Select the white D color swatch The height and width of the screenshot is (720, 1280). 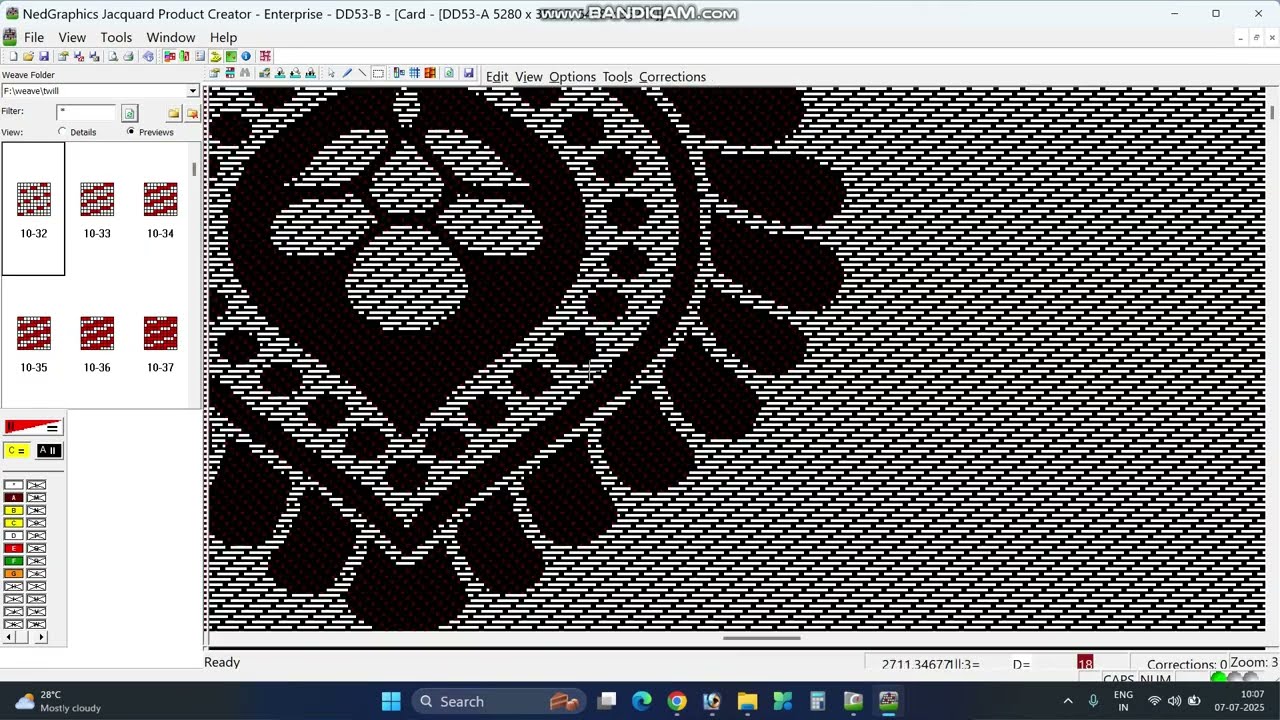coord(14,536)
